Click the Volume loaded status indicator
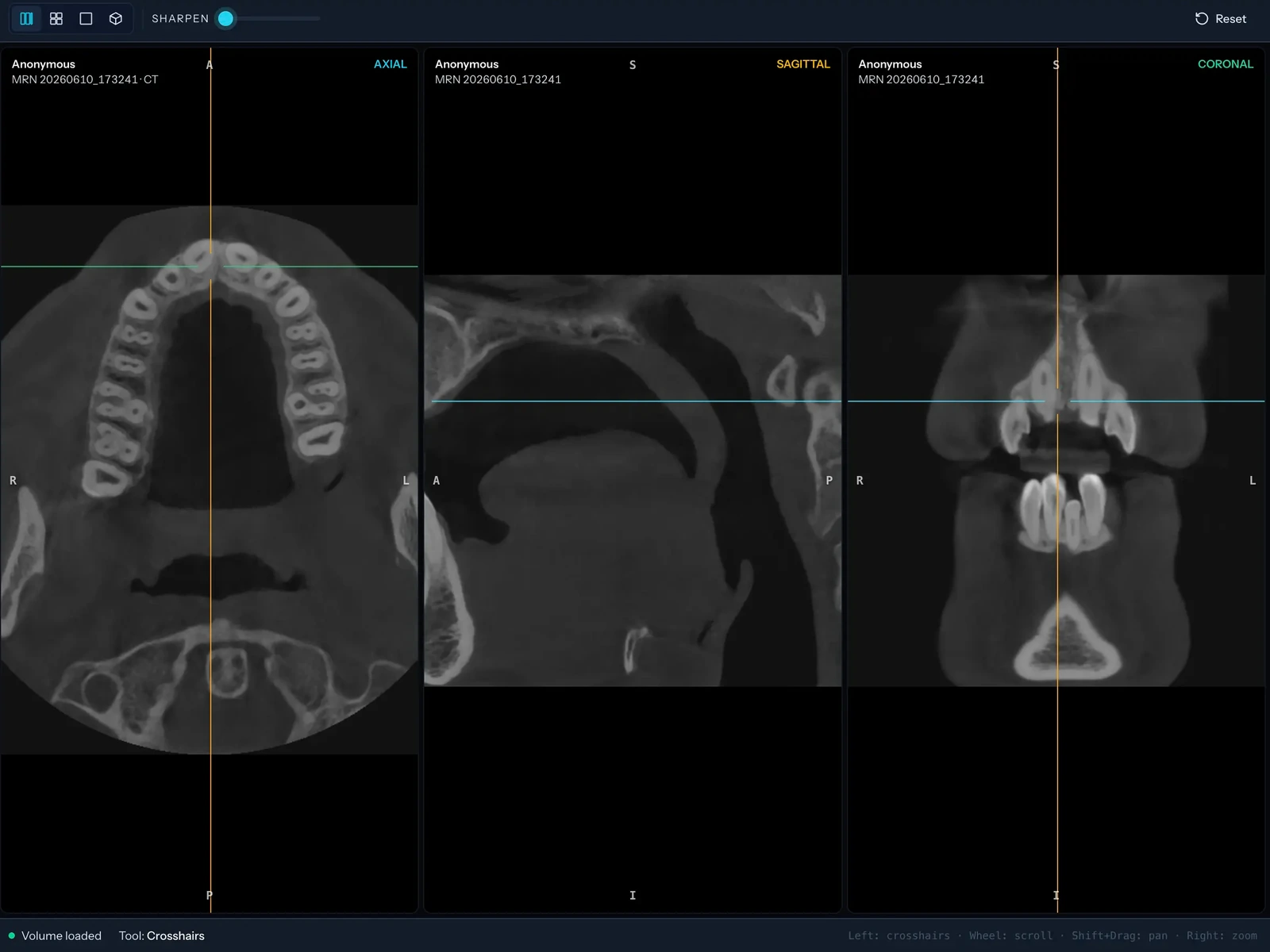 (55, 936)
